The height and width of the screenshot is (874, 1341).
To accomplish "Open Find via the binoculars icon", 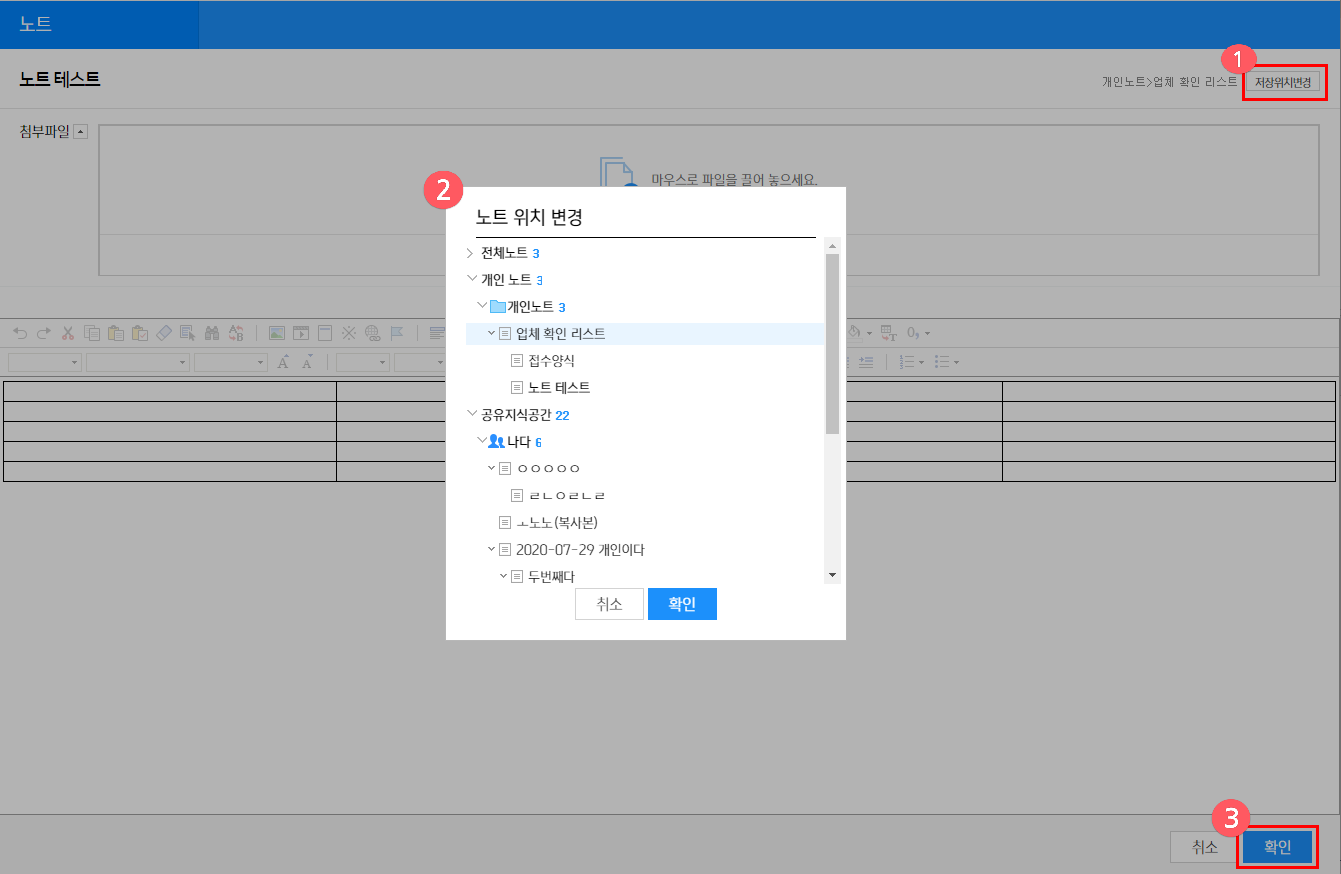I will click(212, 333).
